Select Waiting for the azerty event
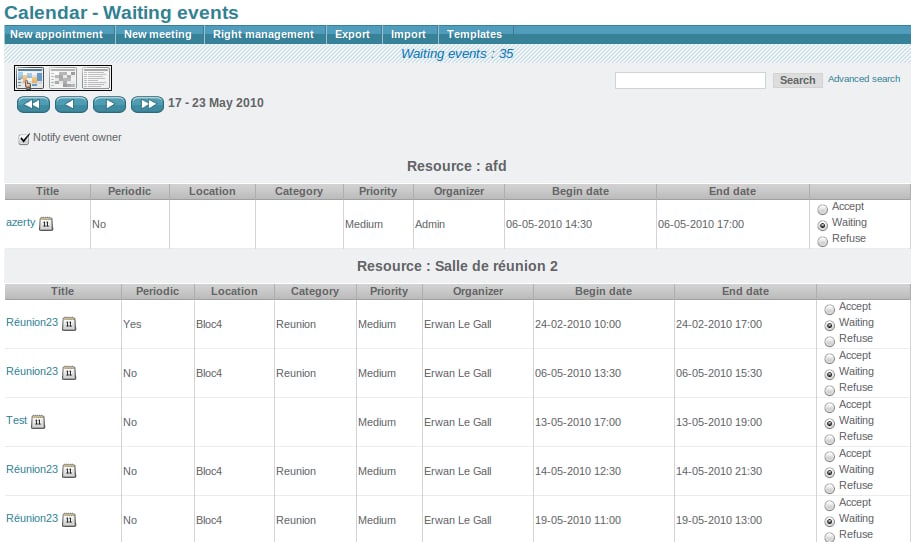The height and width of the screenshot is (542, 911). tap(822, 225)
